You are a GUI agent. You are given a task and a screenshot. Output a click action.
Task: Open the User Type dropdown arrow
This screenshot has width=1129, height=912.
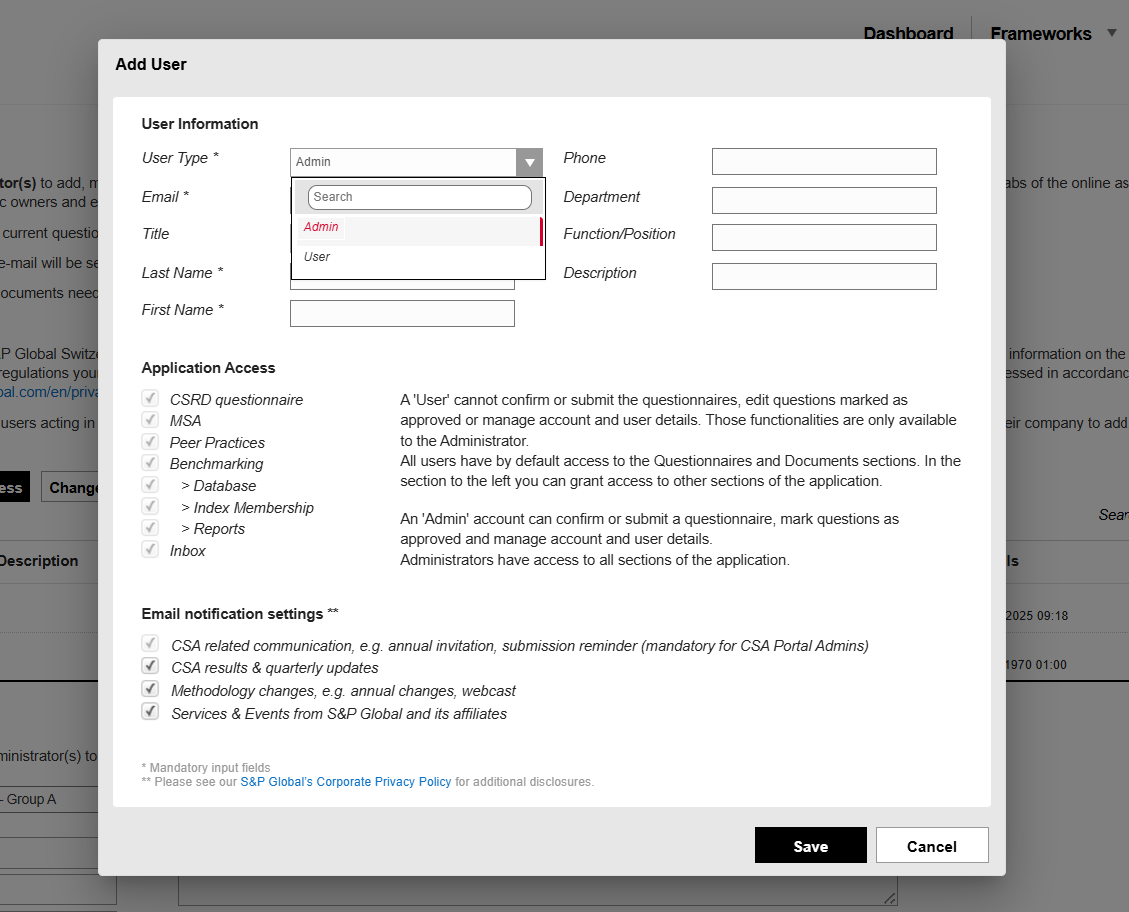(x=529, y=162)
